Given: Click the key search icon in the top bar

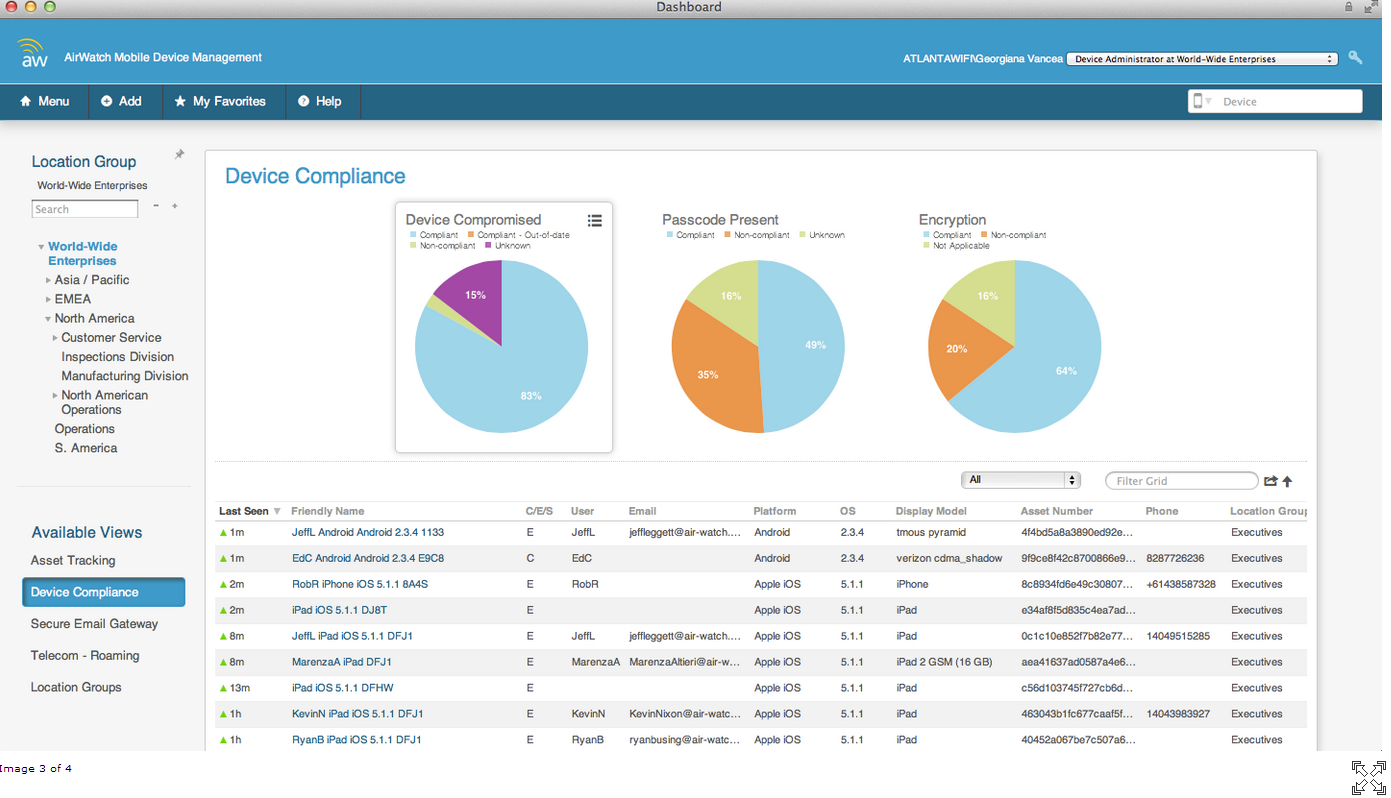Looking at the screenshot, I should [1355, 57].
